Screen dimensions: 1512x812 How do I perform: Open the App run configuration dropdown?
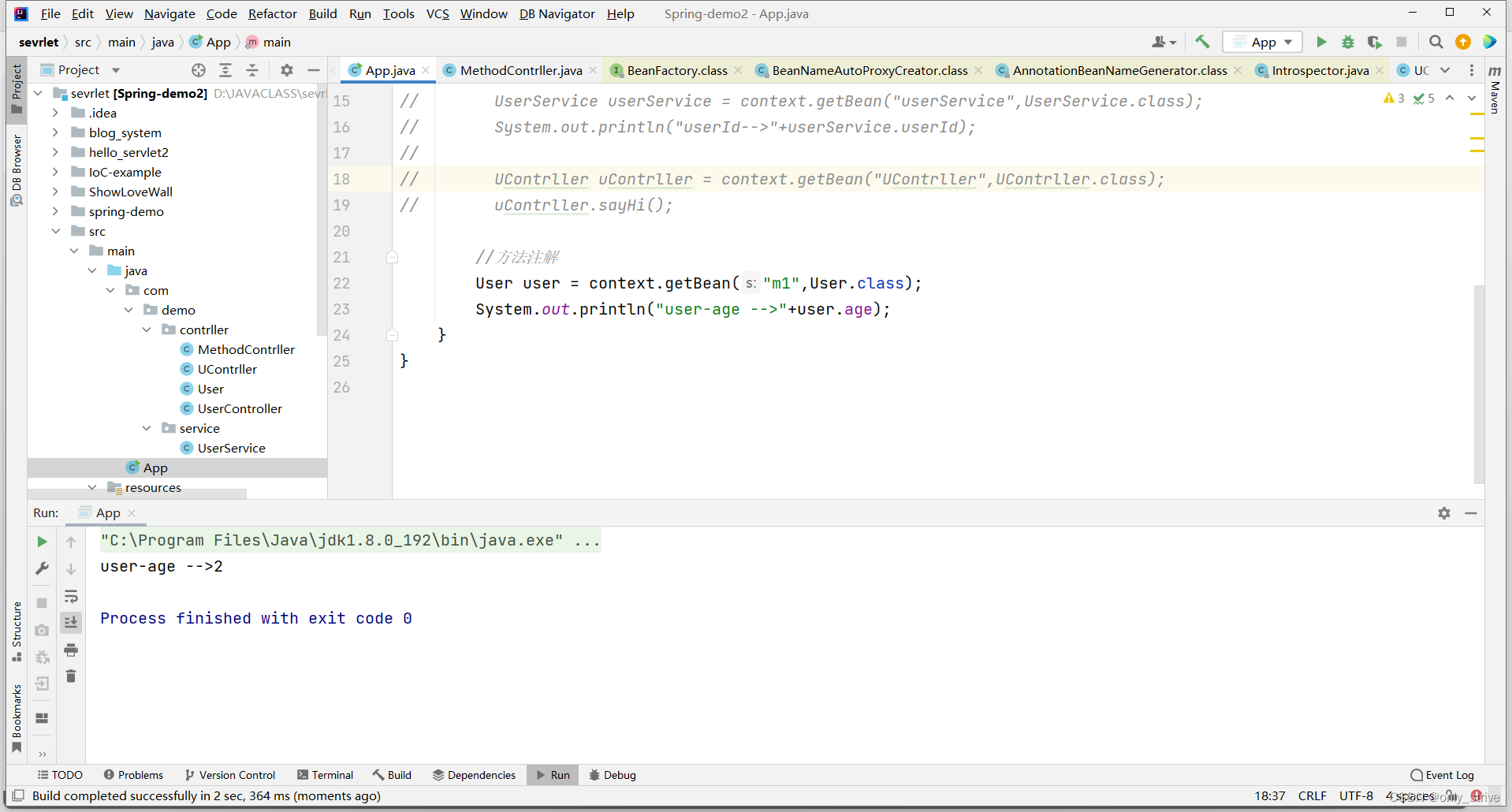tap(1262, 42)
